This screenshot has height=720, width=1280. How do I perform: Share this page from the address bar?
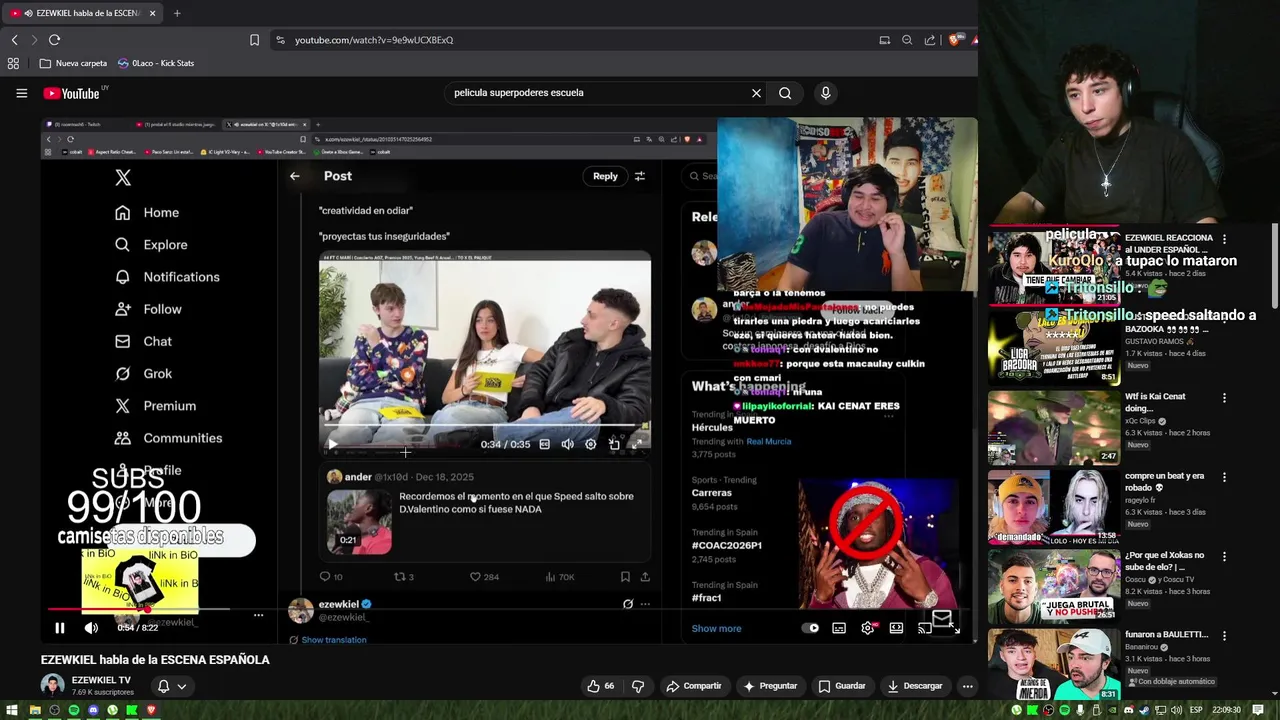930,40
